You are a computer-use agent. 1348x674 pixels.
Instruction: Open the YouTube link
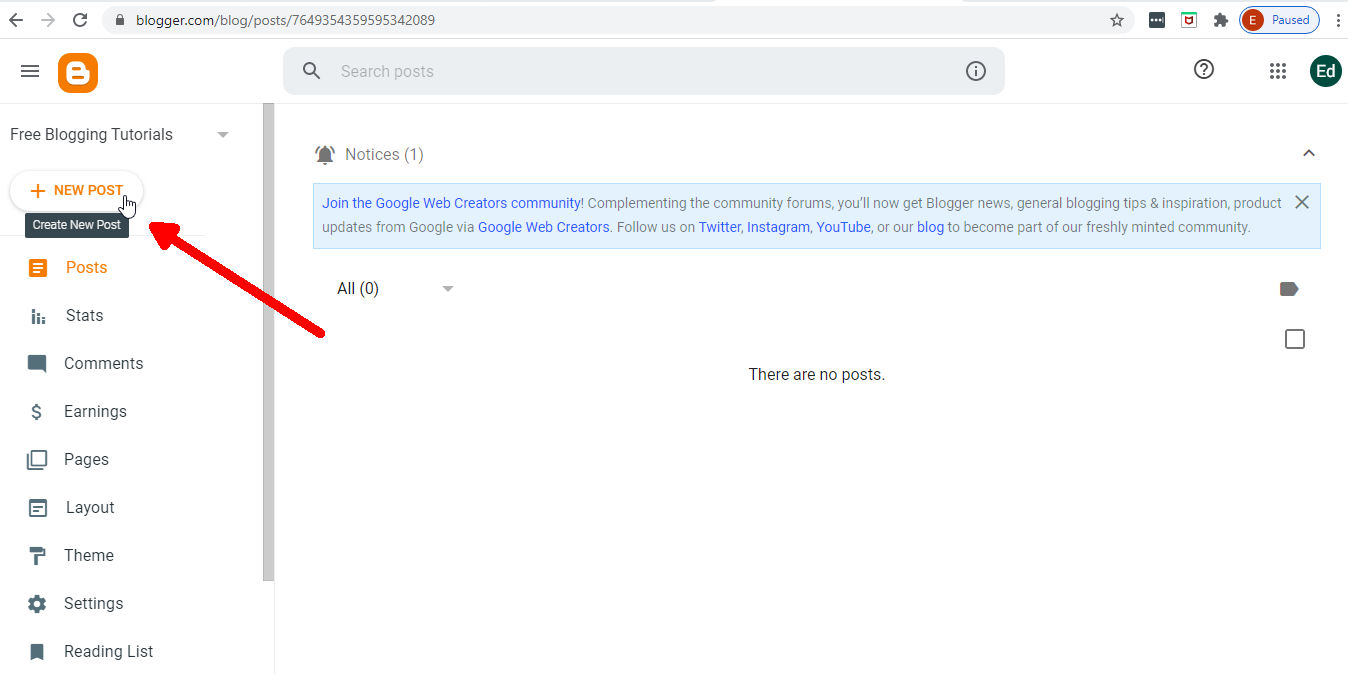click(843, 227)
